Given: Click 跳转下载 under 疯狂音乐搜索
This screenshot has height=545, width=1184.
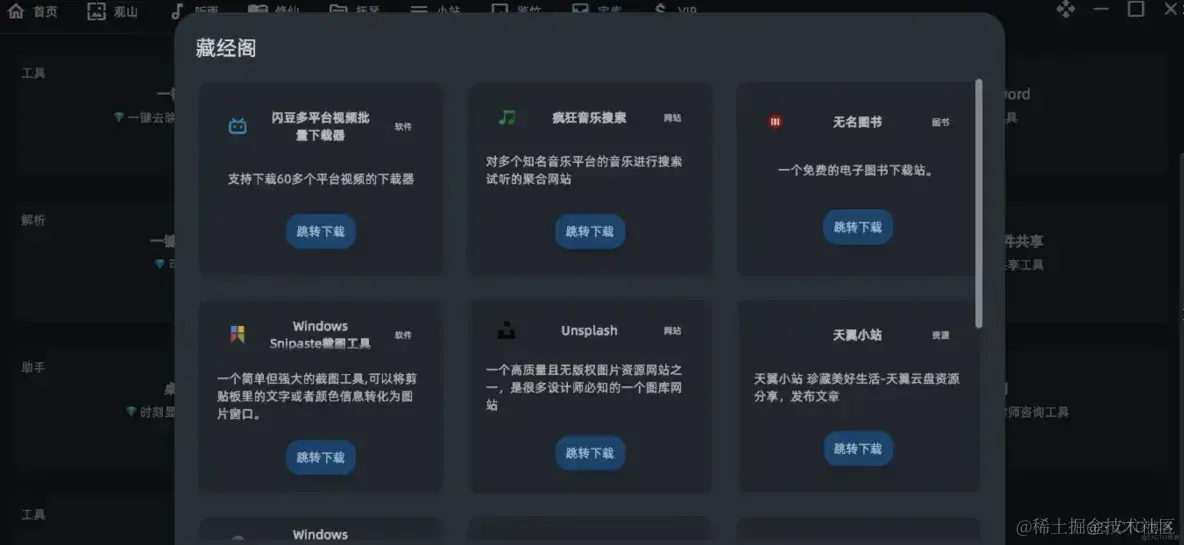Looking at the screenshot, I should pos(590,231).
